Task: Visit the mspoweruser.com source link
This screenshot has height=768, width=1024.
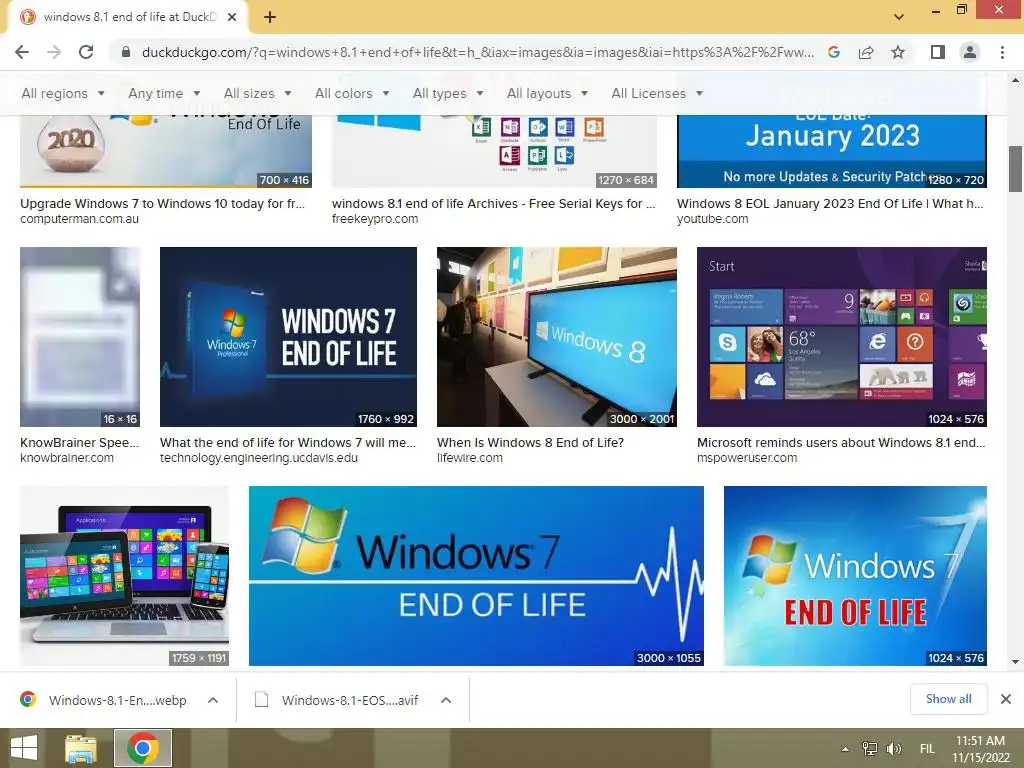Action: [747, 458]
